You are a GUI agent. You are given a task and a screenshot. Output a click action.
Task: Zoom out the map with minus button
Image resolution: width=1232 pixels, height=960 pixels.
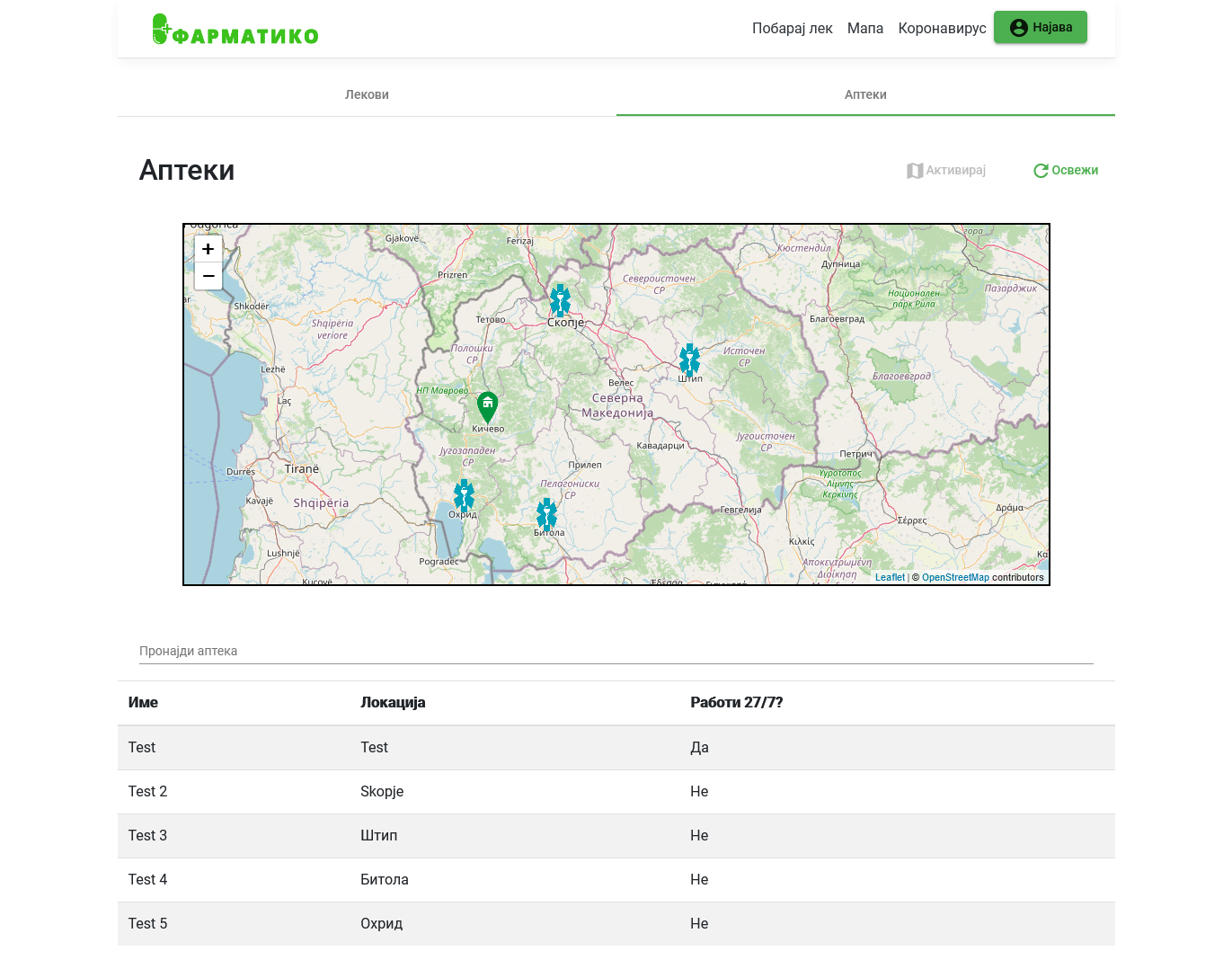pyautogui.click(x=208, y=276)
